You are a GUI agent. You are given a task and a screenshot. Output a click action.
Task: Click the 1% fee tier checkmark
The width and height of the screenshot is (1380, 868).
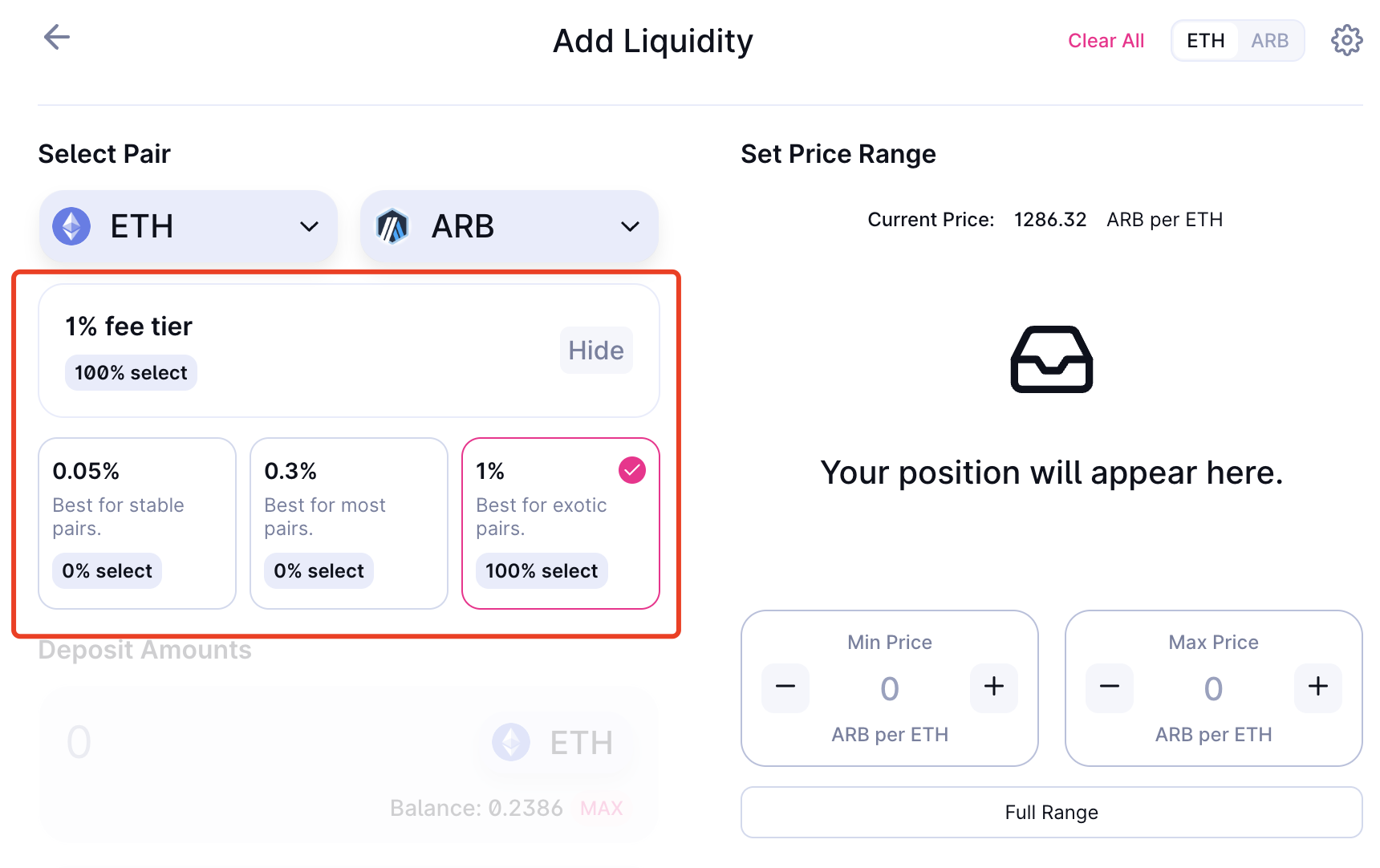pyautogui.click(x=632, y=470)
